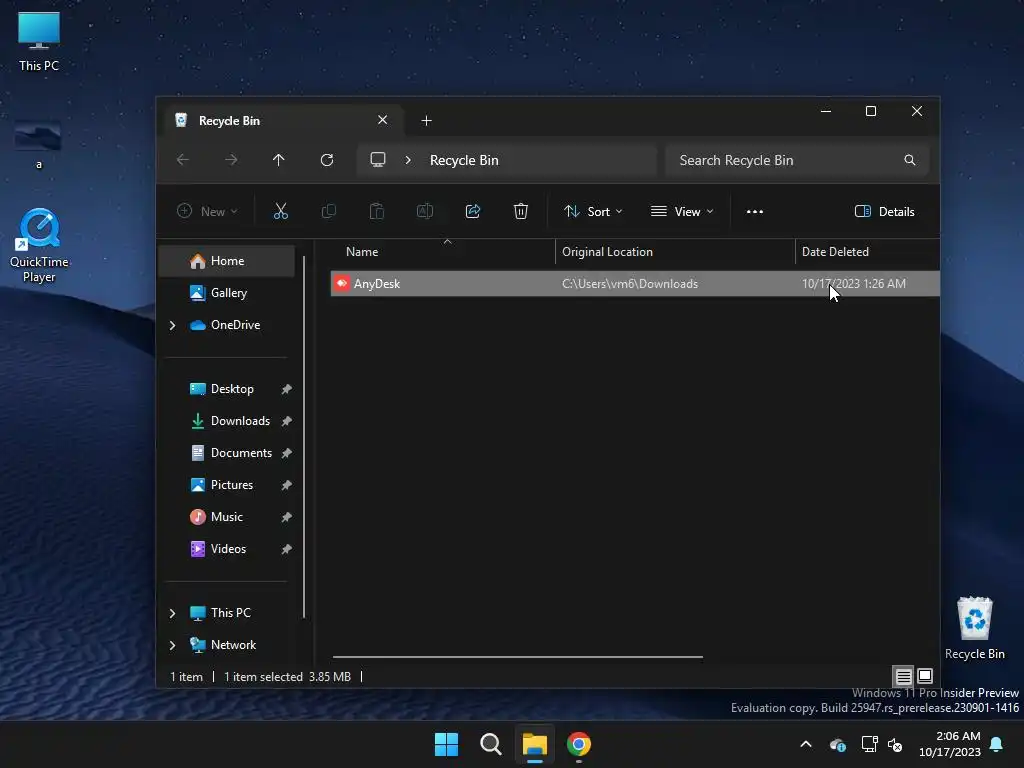Image resolution: width=1024 pixels, height=768 pixels.
Task: Switch to details list view icon in status bar
Action: coord(903,676)
